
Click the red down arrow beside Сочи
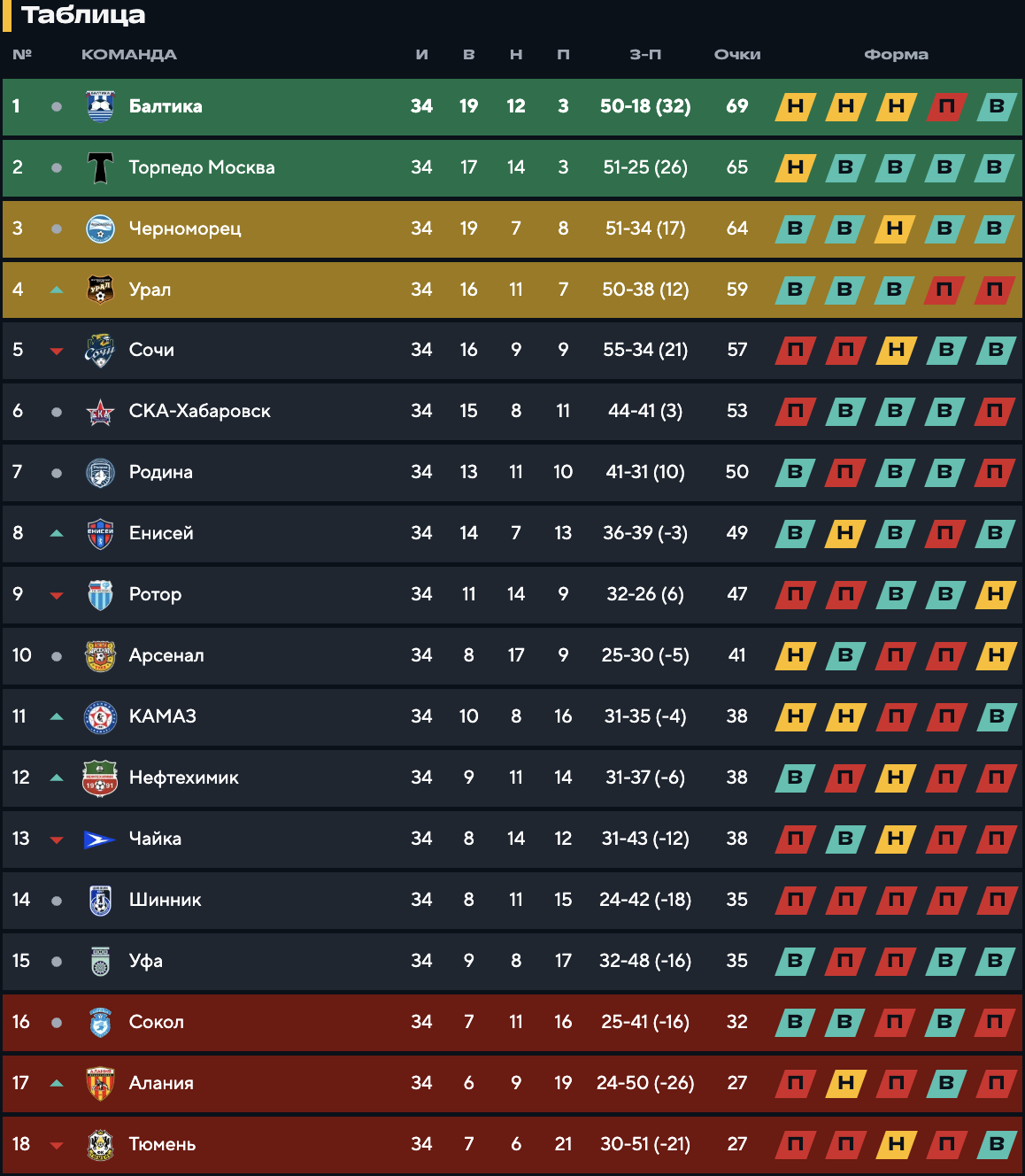tap(57, 352)
